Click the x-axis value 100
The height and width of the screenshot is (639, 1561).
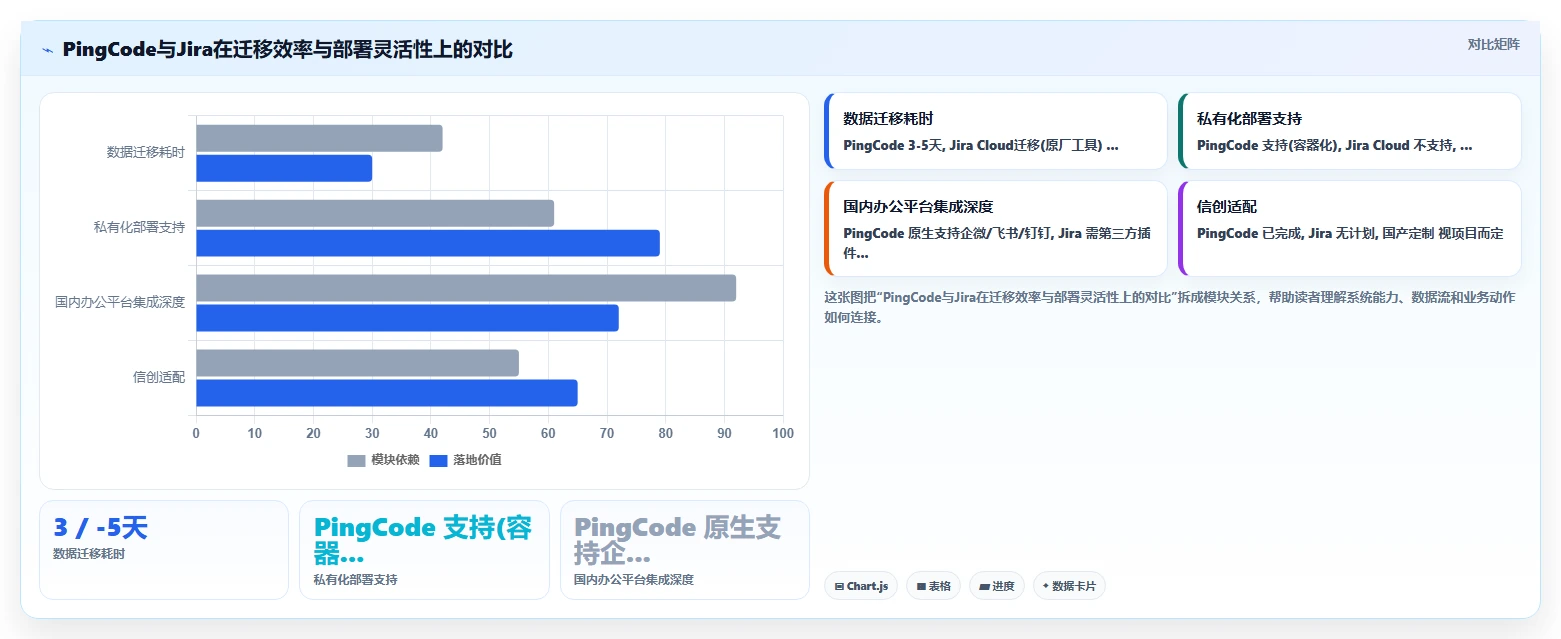pos(783,433)
